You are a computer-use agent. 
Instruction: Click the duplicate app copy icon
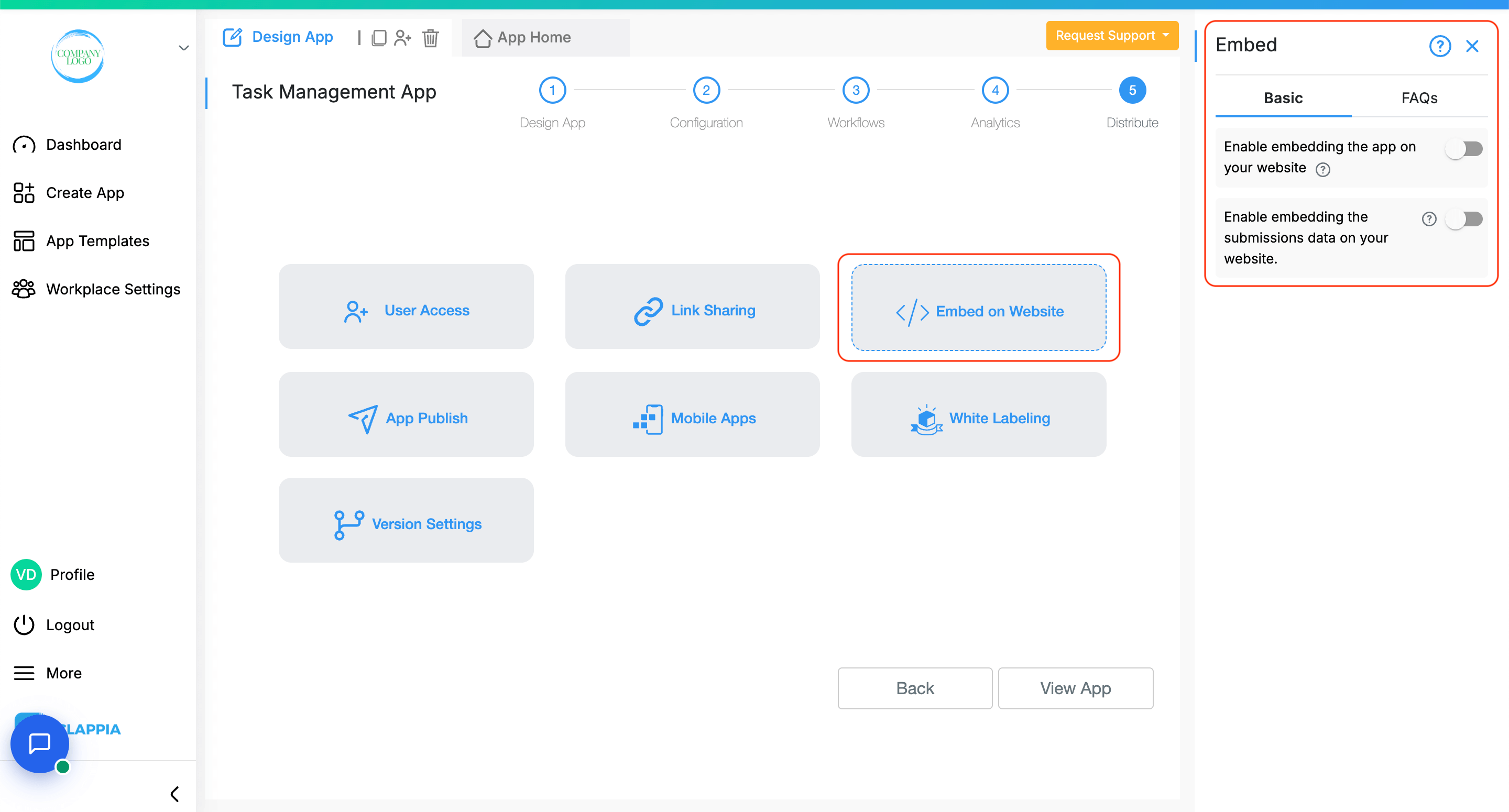tap(379, 38)
